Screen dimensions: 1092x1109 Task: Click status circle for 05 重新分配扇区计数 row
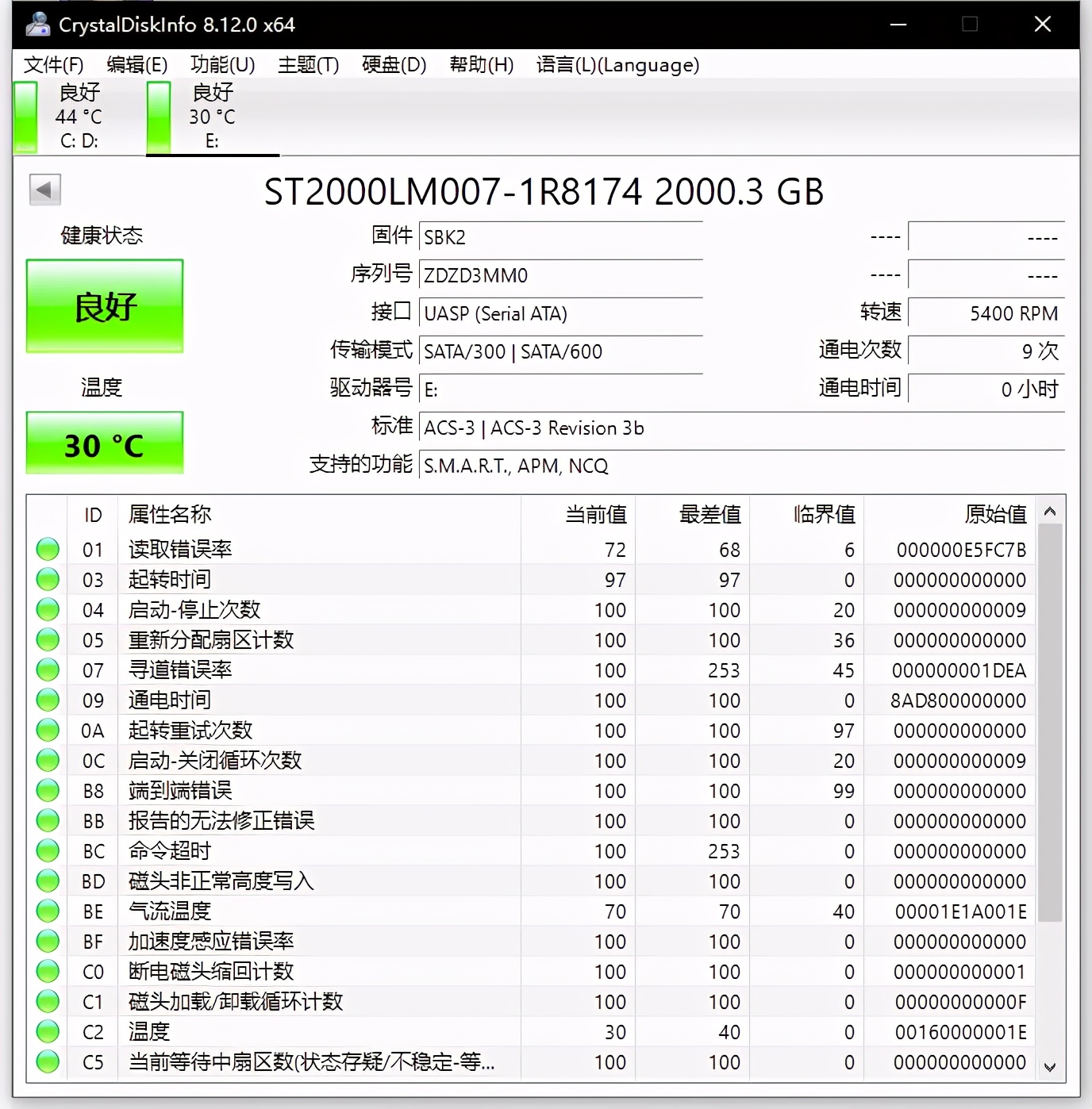point(48,639)
